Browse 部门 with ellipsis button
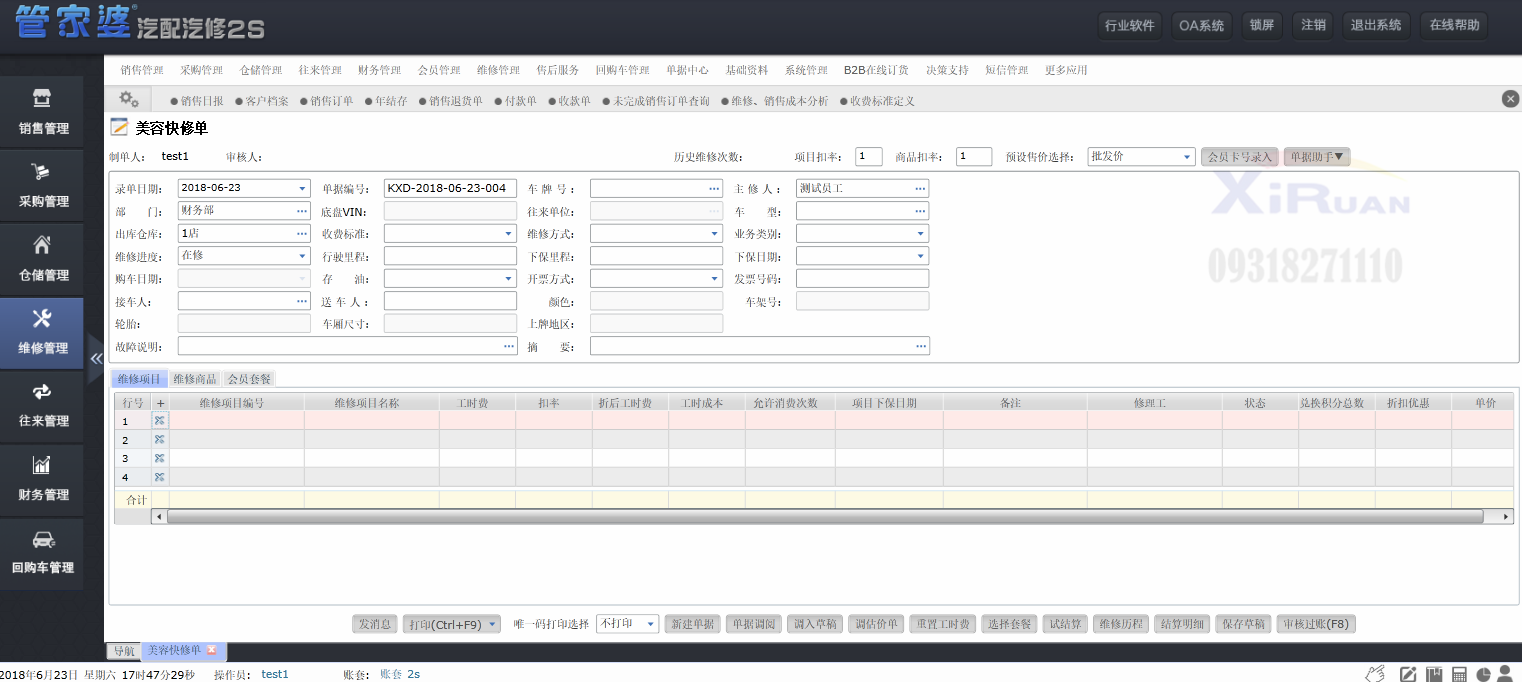1522x682 pixels. 302,211
